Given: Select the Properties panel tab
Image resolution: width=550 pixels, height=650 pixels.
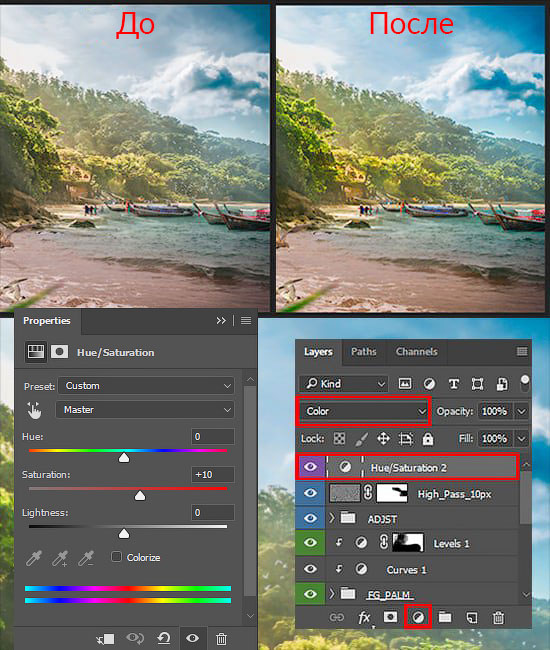Looking at the screenshot, I should [47, 321].
